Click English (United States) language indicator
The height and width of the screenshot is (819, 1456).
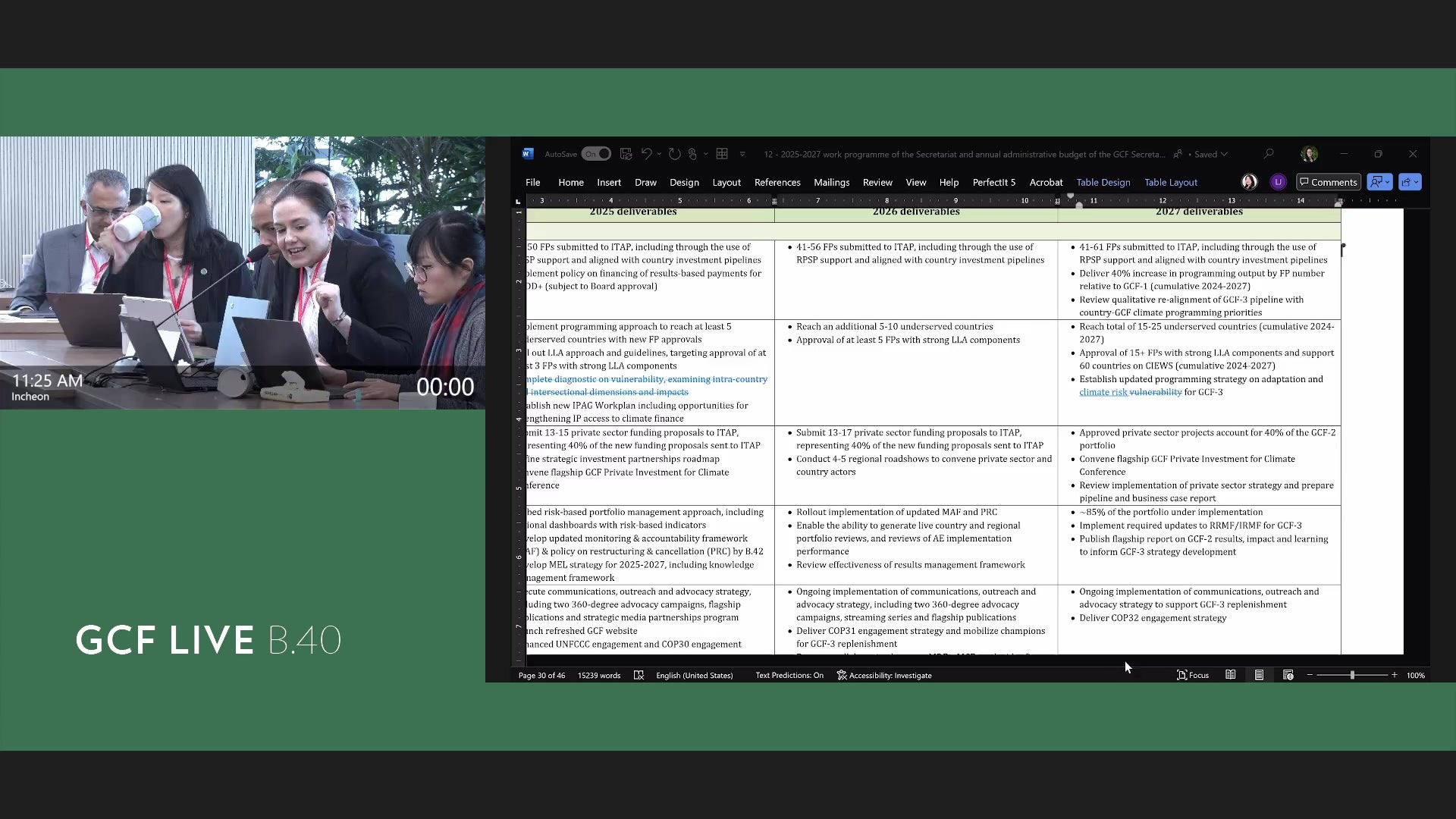[x=694, y=675]
